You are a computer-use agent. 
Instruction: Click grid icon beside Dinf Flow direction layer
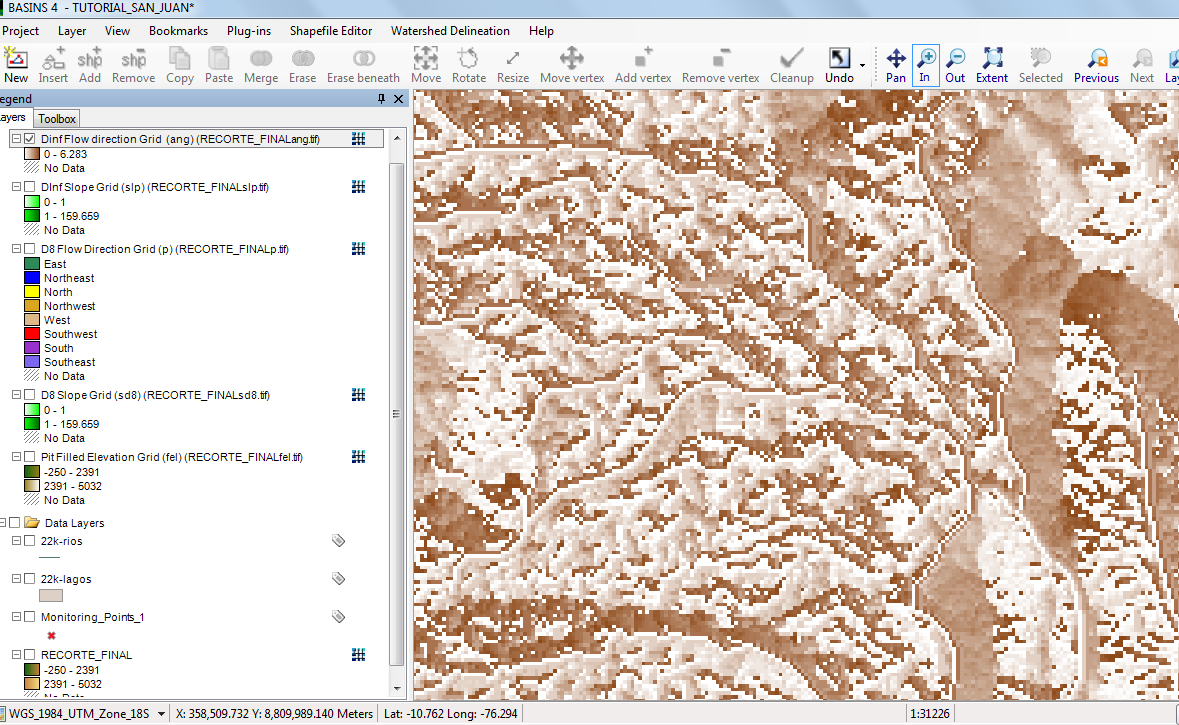click(359, 138)
